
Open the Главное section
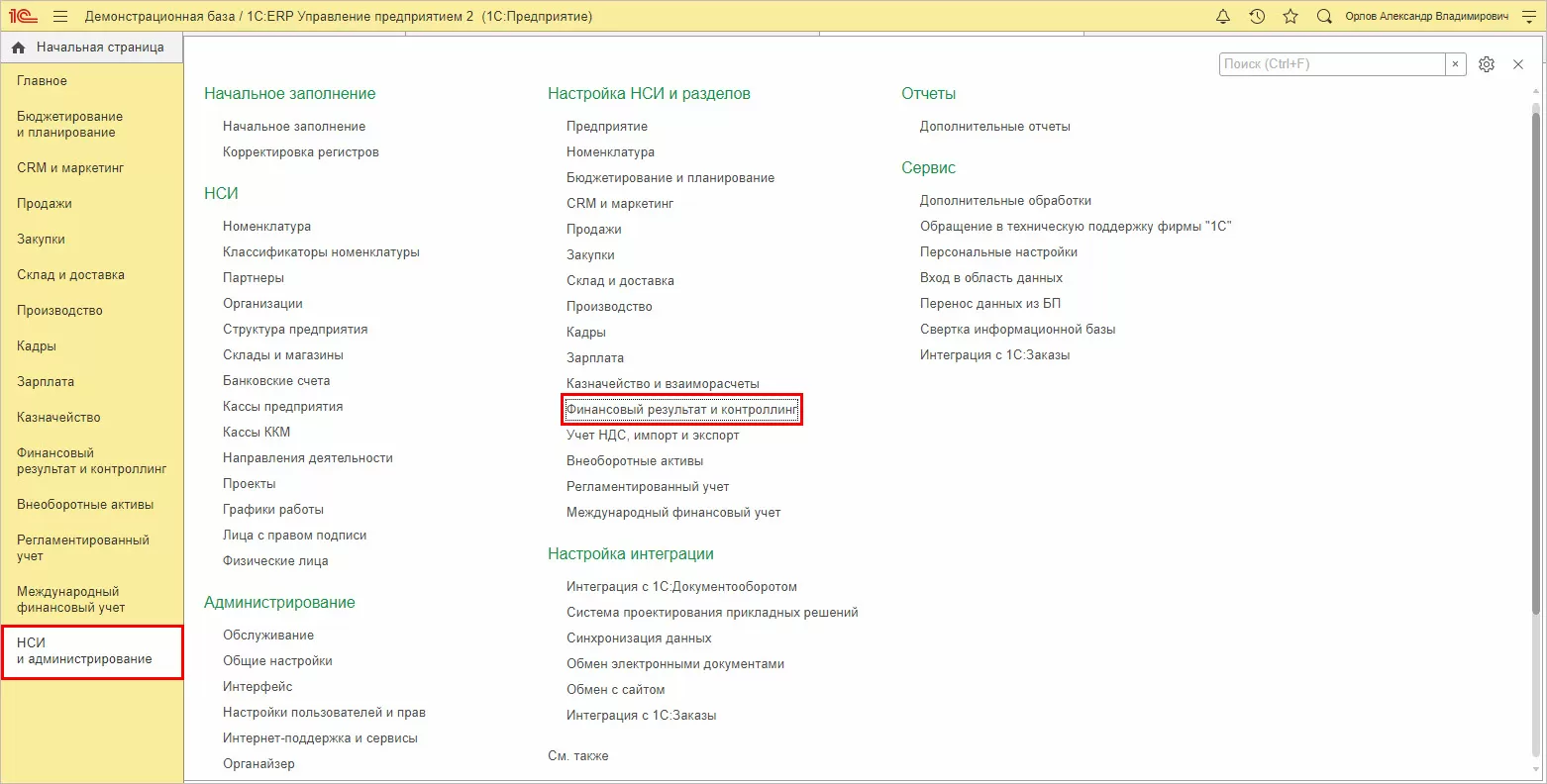click(x=43, y=81)
